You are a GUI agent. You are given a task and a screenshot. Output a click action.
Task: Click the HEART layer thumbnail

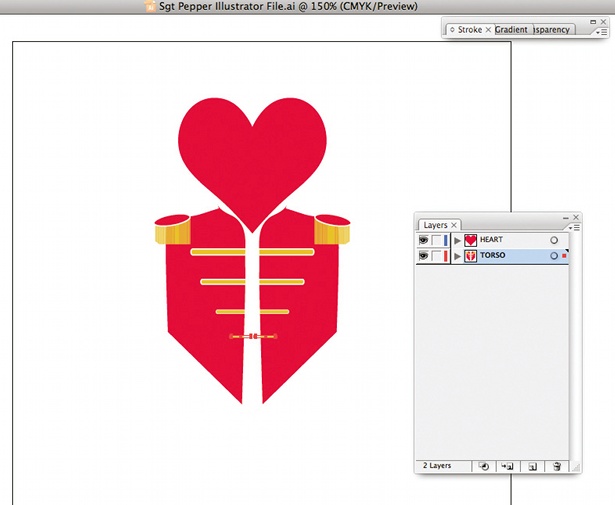[470, 240]
